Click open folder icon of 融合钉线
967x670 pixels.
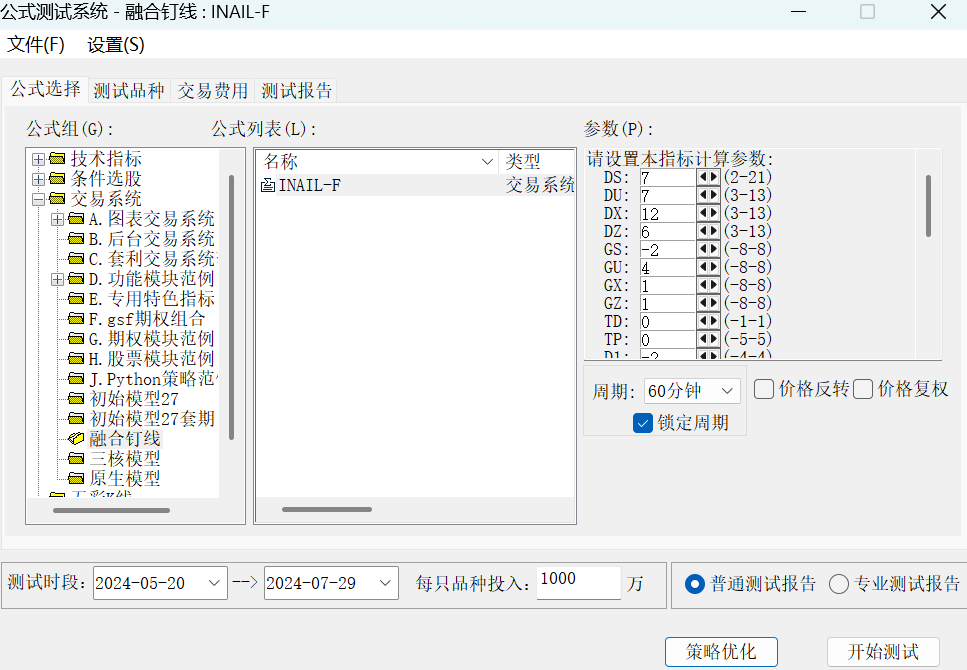point(76,438)
